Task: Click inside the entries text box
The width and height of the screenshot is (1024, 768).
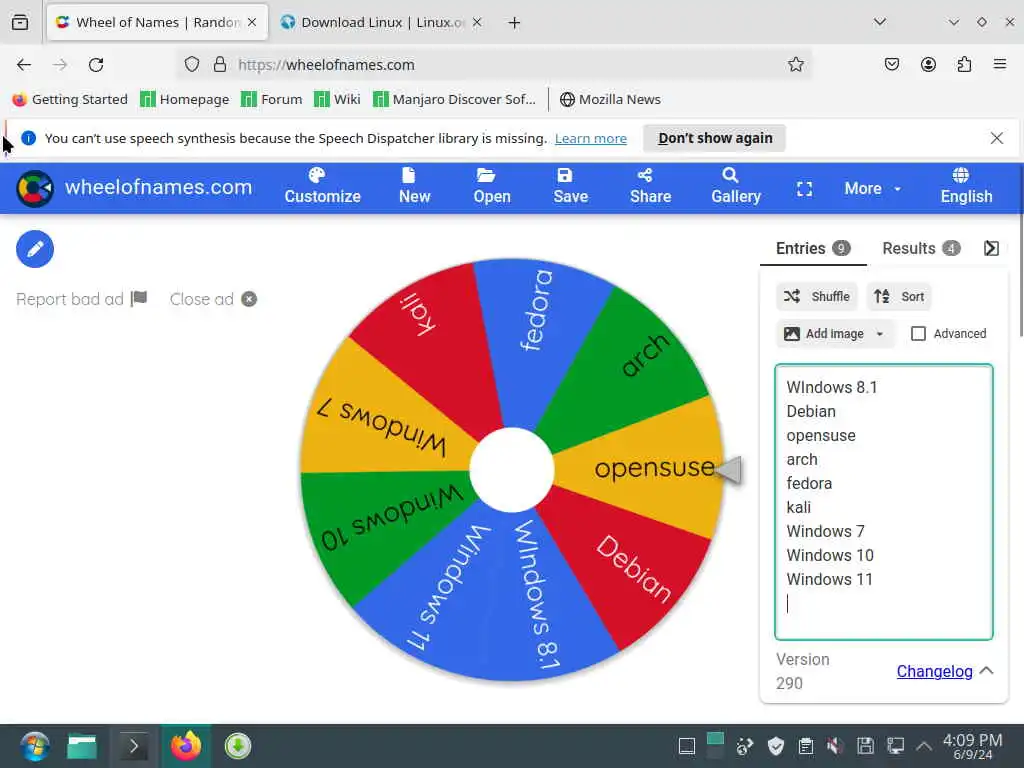Action: point(884,502)
